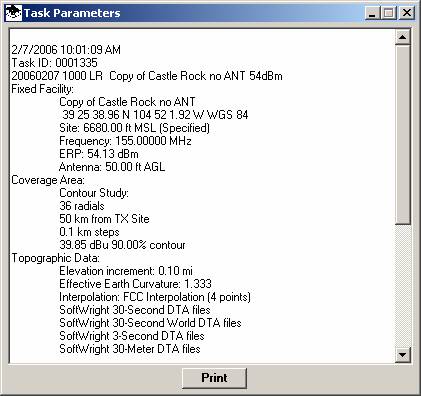Click SoftWright 30-Second World DTA files
Screen dimensions: 421x396
[150, 323]
